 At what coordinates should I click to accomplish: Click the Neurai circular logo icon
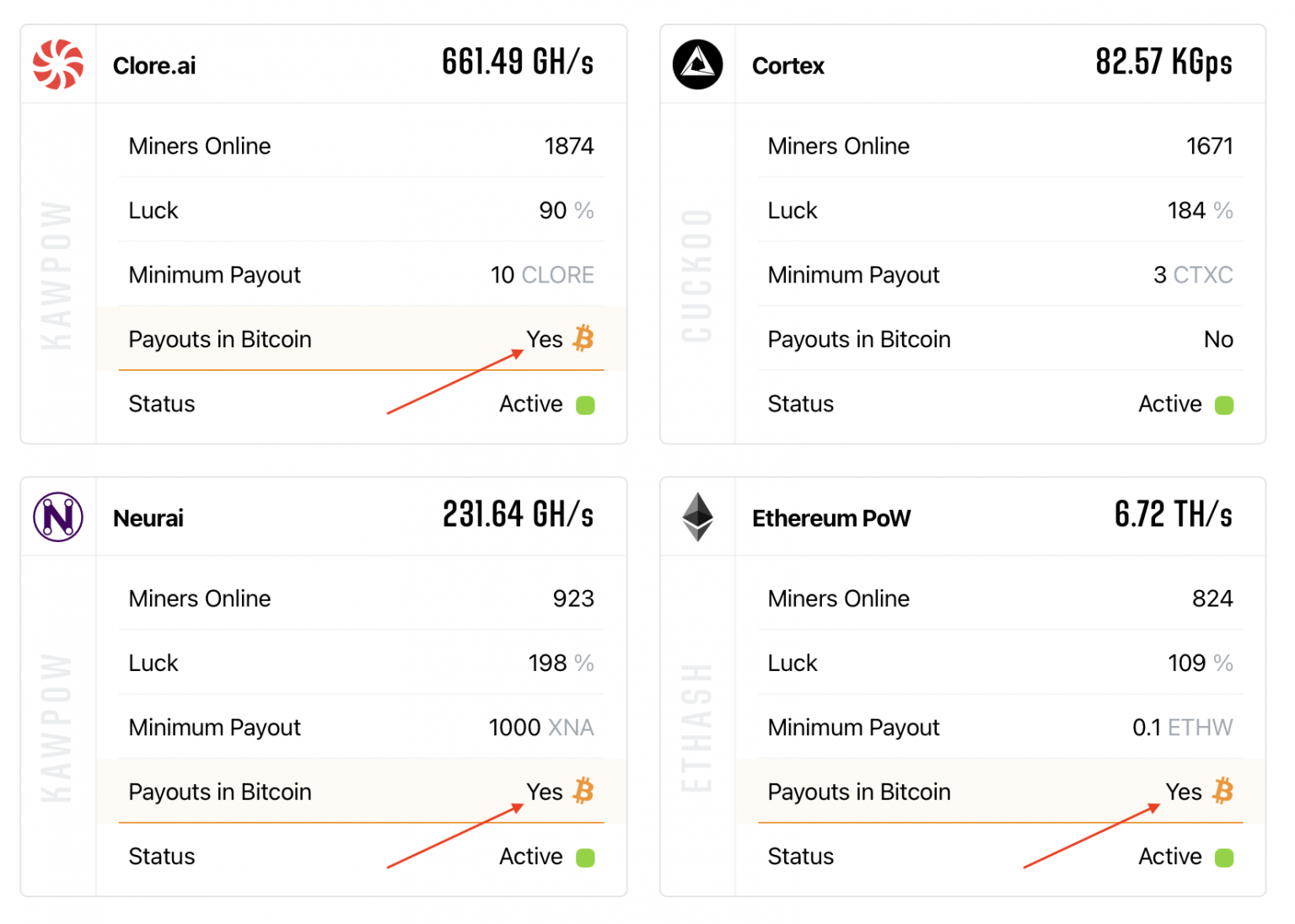[58, 517]
